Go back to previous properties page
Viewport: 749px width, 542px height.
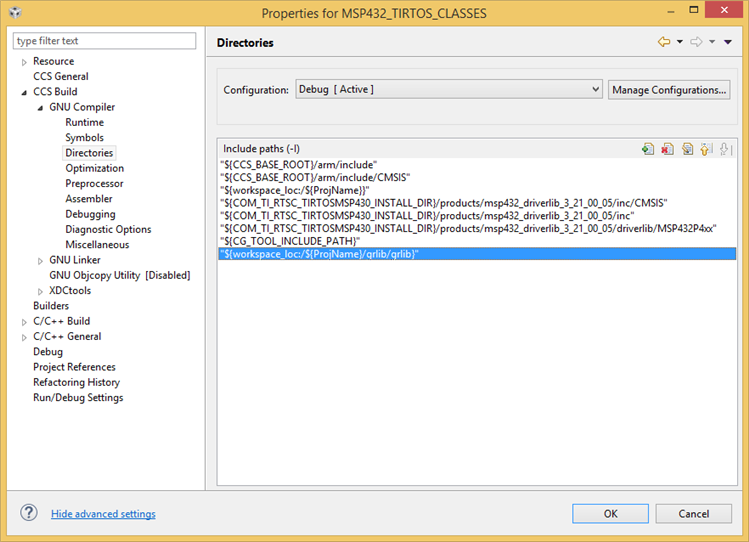click(664, 42)
